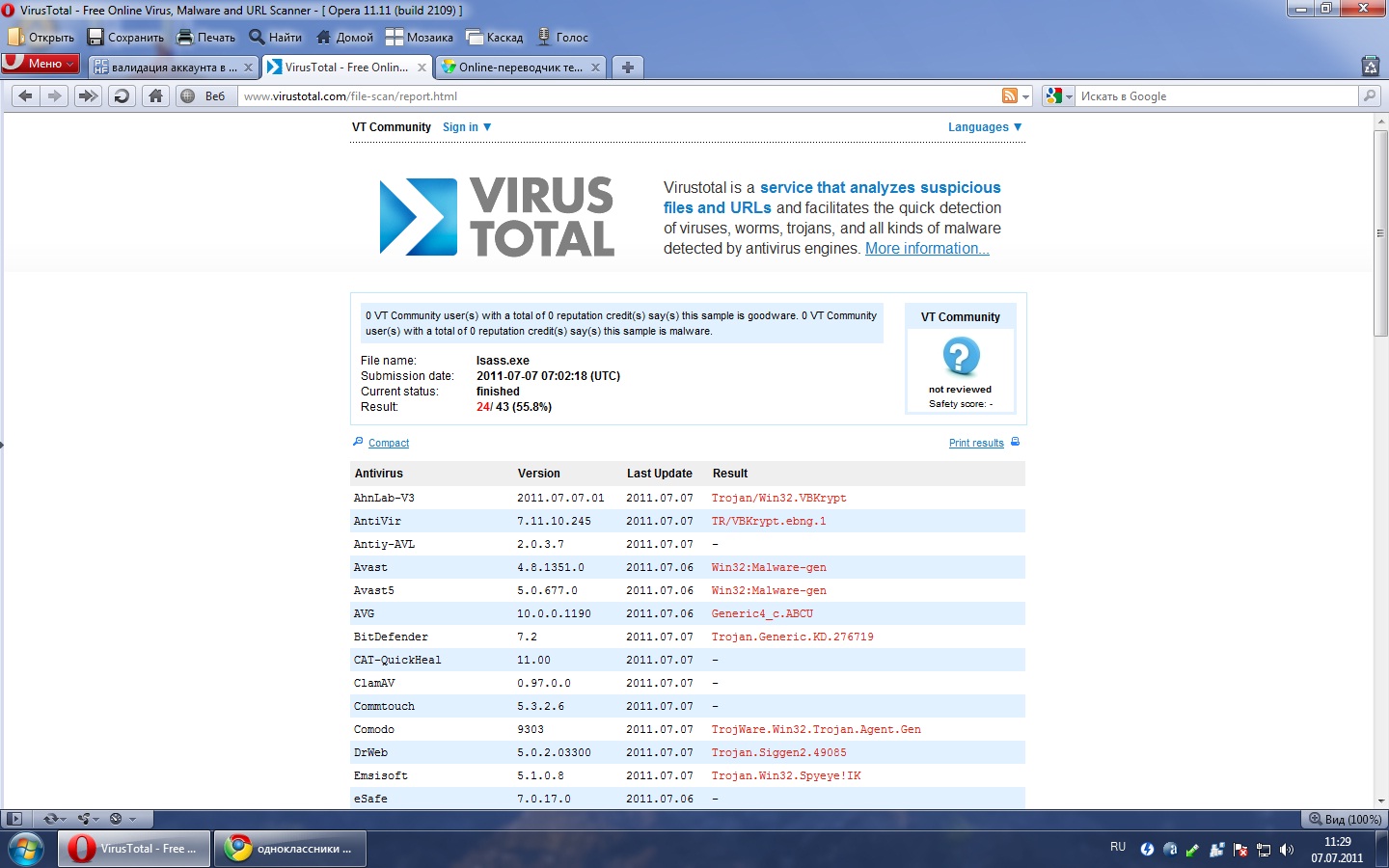
Task: Open the Вид (100%) zoom dropdown
Action: [1345, 819]
